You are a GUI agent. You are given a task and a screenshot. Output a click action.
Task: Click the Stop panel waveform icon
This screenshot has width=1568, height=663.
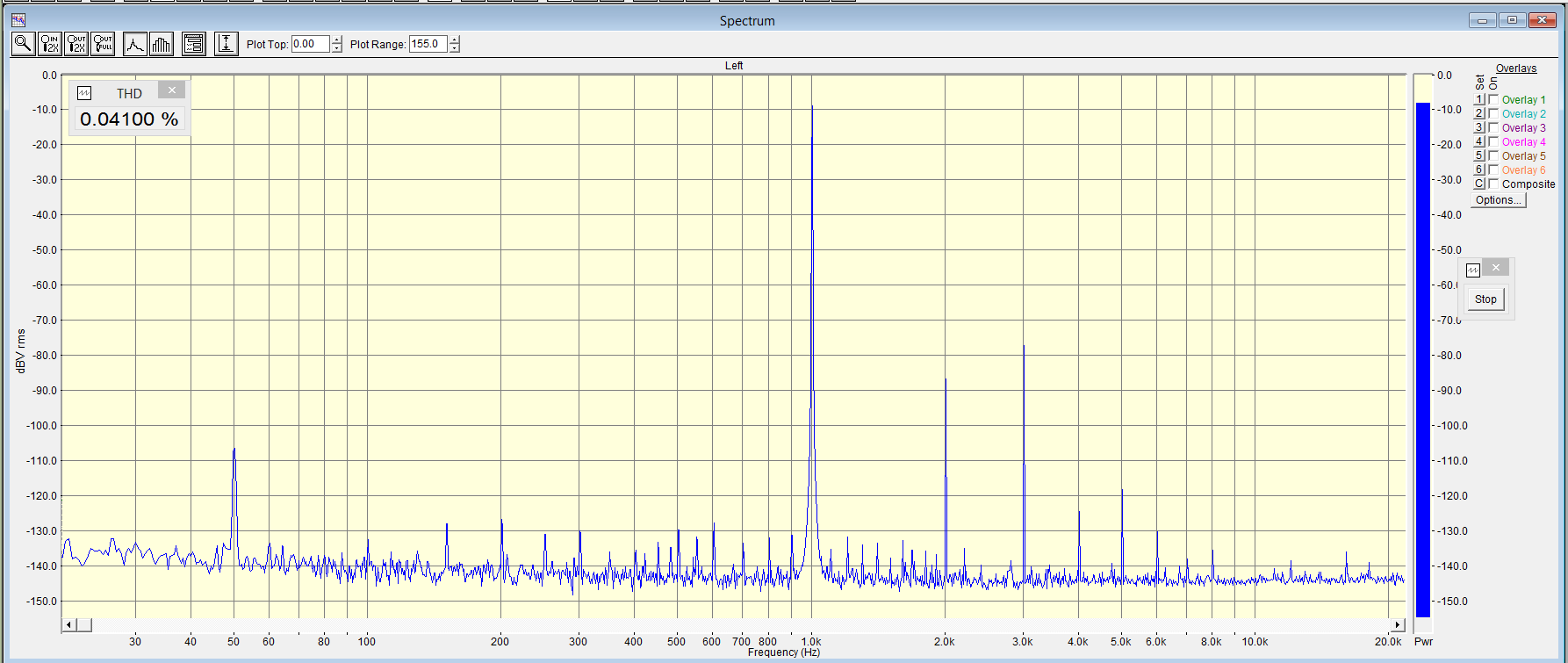(x=1473, y=270)
